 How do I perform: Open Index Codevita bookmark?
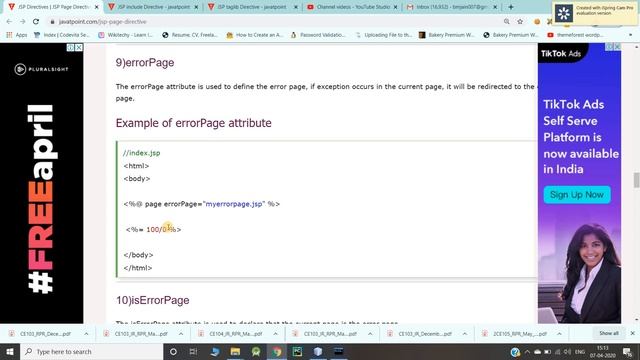point(62,35)
